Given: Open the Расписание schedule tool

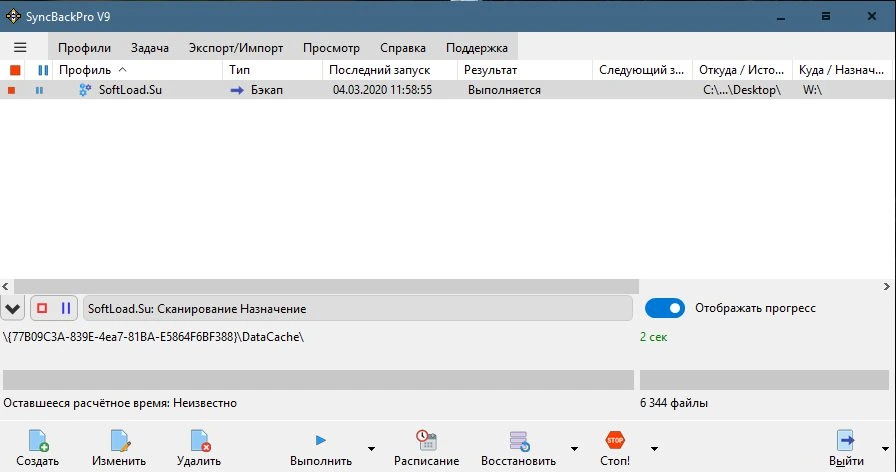Looking at the screenshot, I should (426, 449).
